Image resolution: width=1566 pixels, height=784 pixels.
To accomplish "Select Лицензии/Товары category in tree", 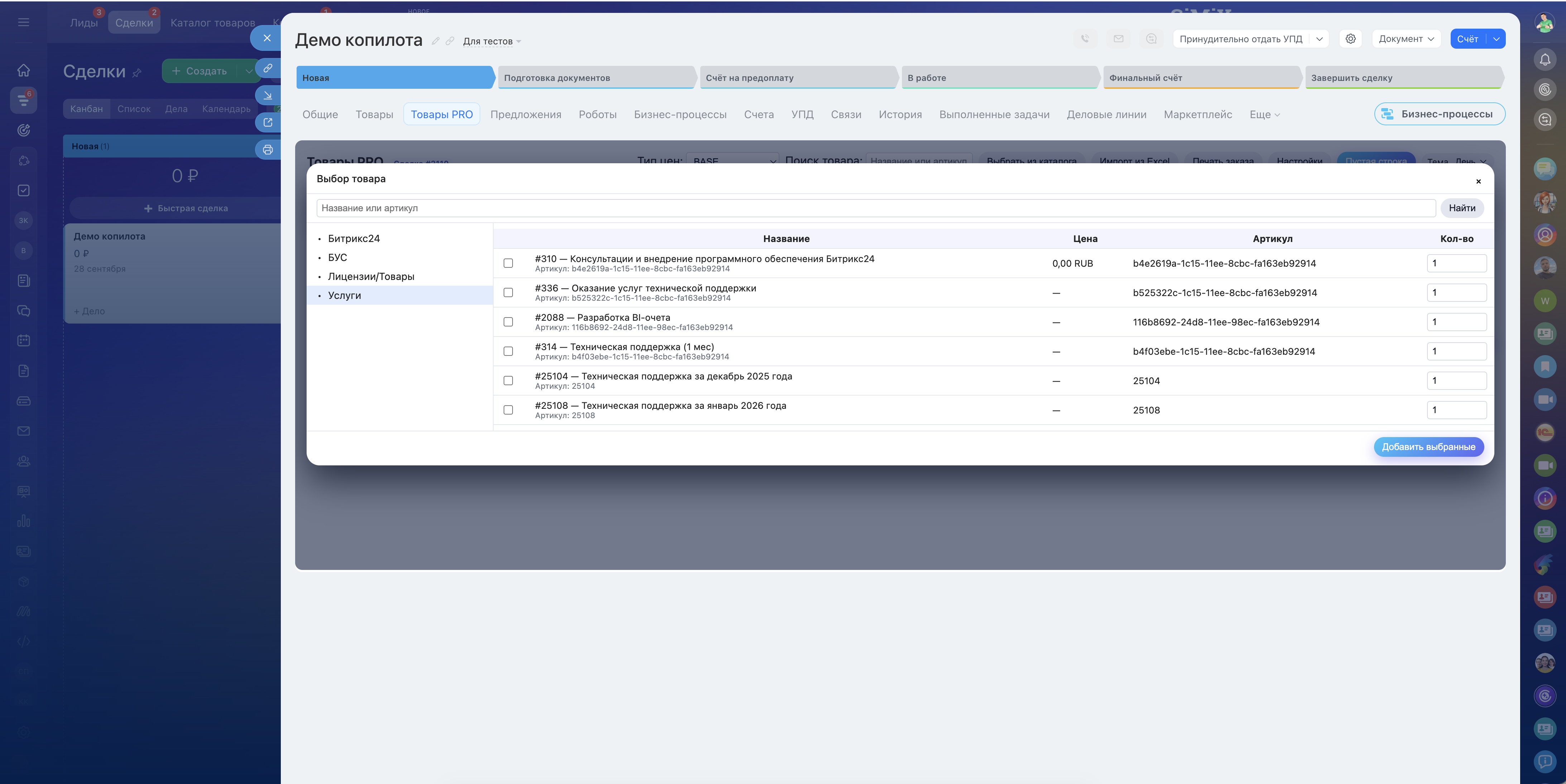I will click(x=371, y=276).
